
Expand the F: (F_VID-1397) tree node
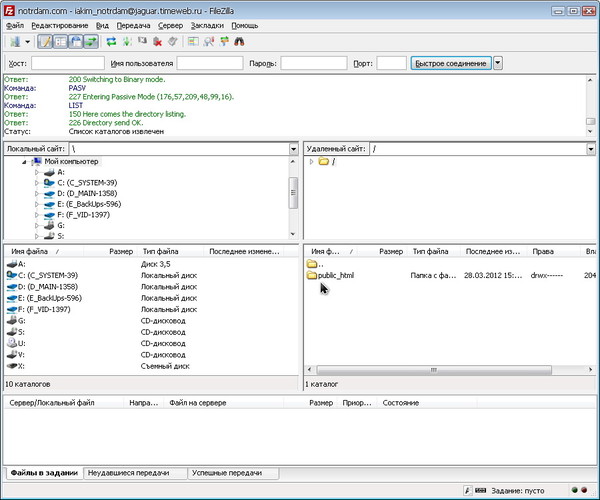[37, 215]
